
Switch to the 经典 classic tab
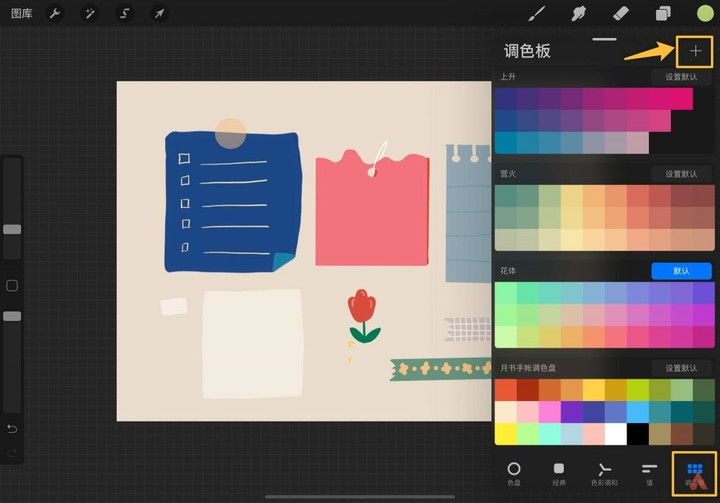point(559,474)
